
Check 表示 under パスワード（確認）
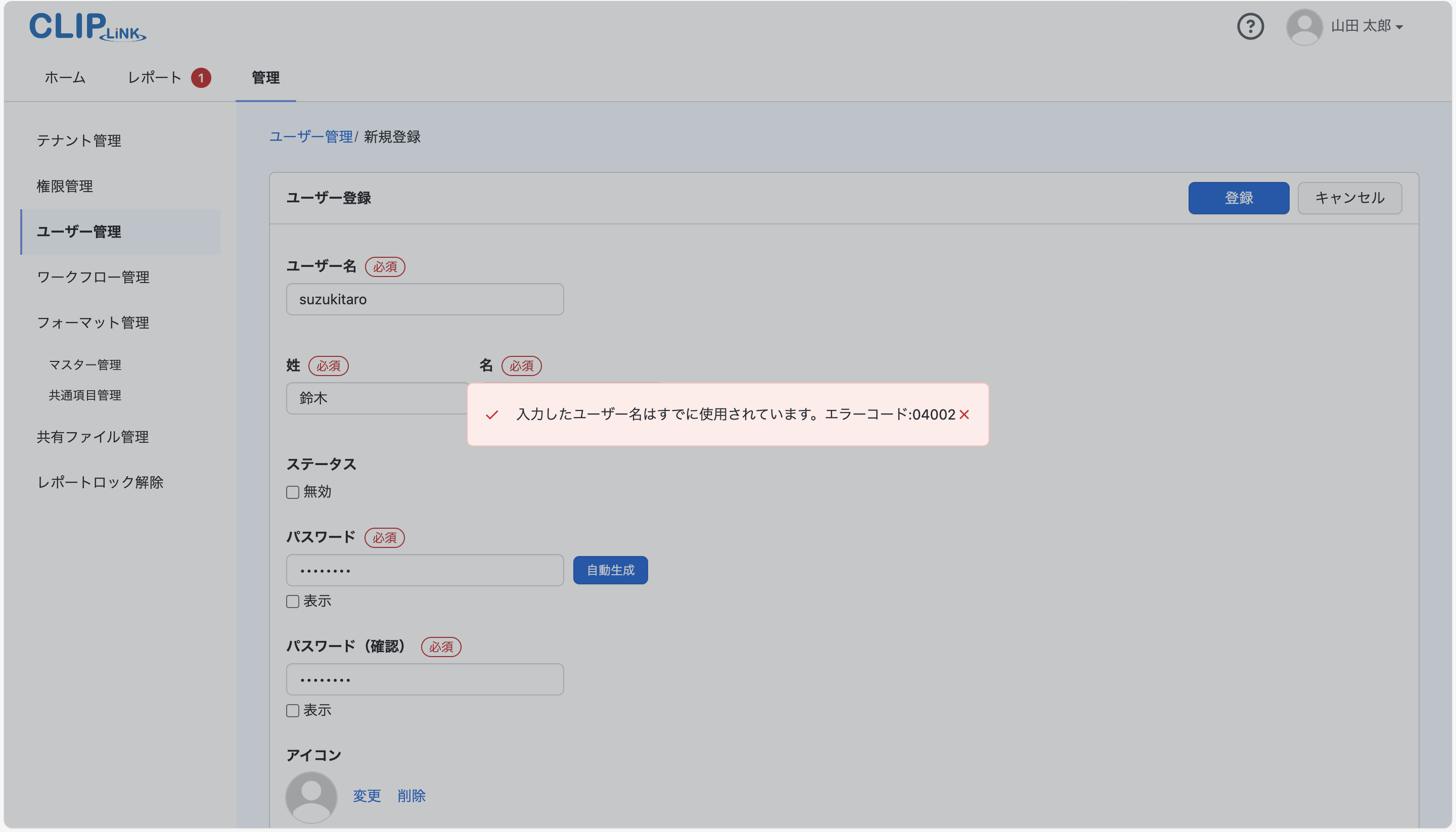[x=293, y=710]
